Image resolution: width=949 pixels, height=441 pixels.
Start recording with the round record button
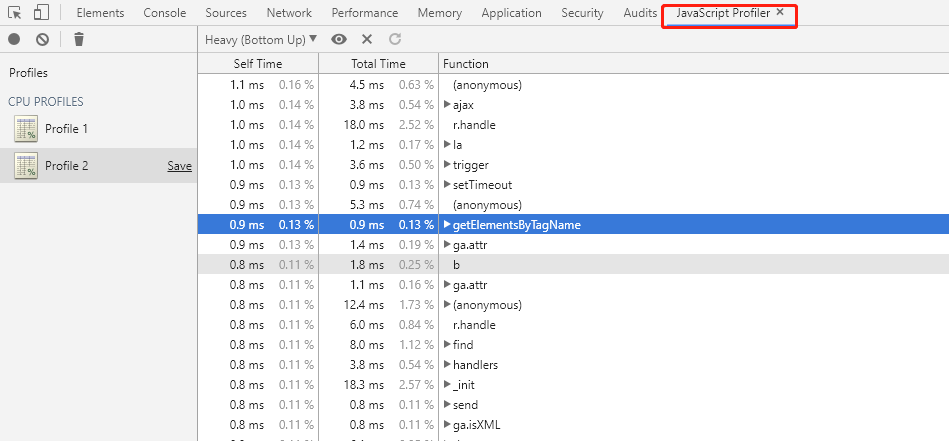[x=14, y=40]
